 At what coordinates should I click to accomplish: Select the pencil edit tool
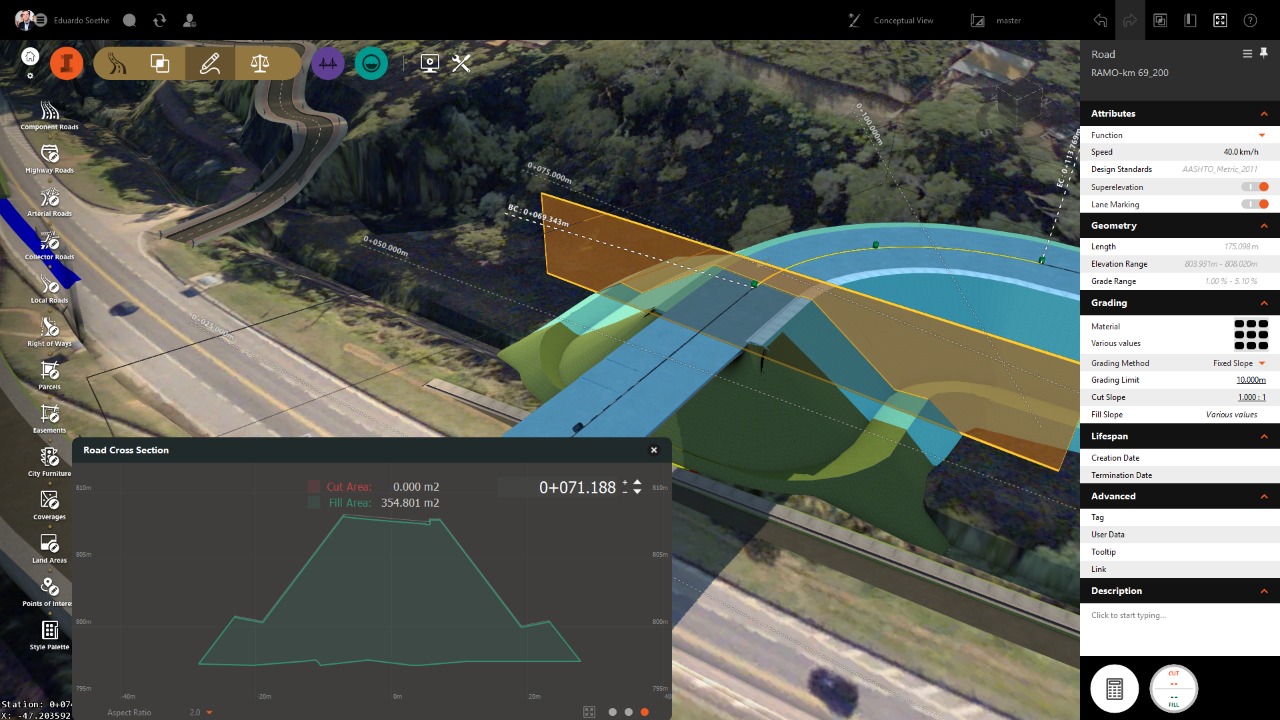coord(210,63)
